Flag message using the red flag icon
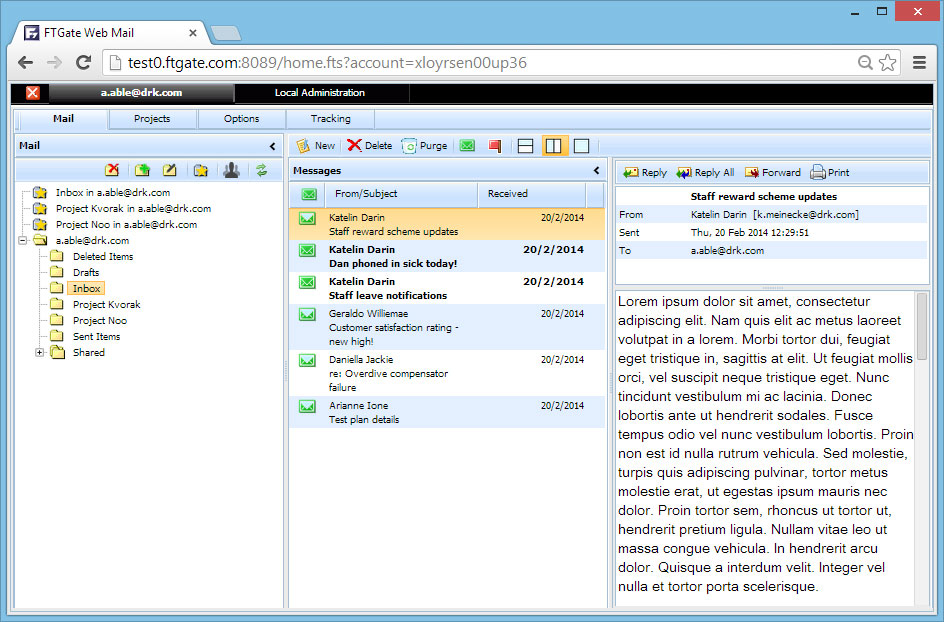 pos(495,146)
